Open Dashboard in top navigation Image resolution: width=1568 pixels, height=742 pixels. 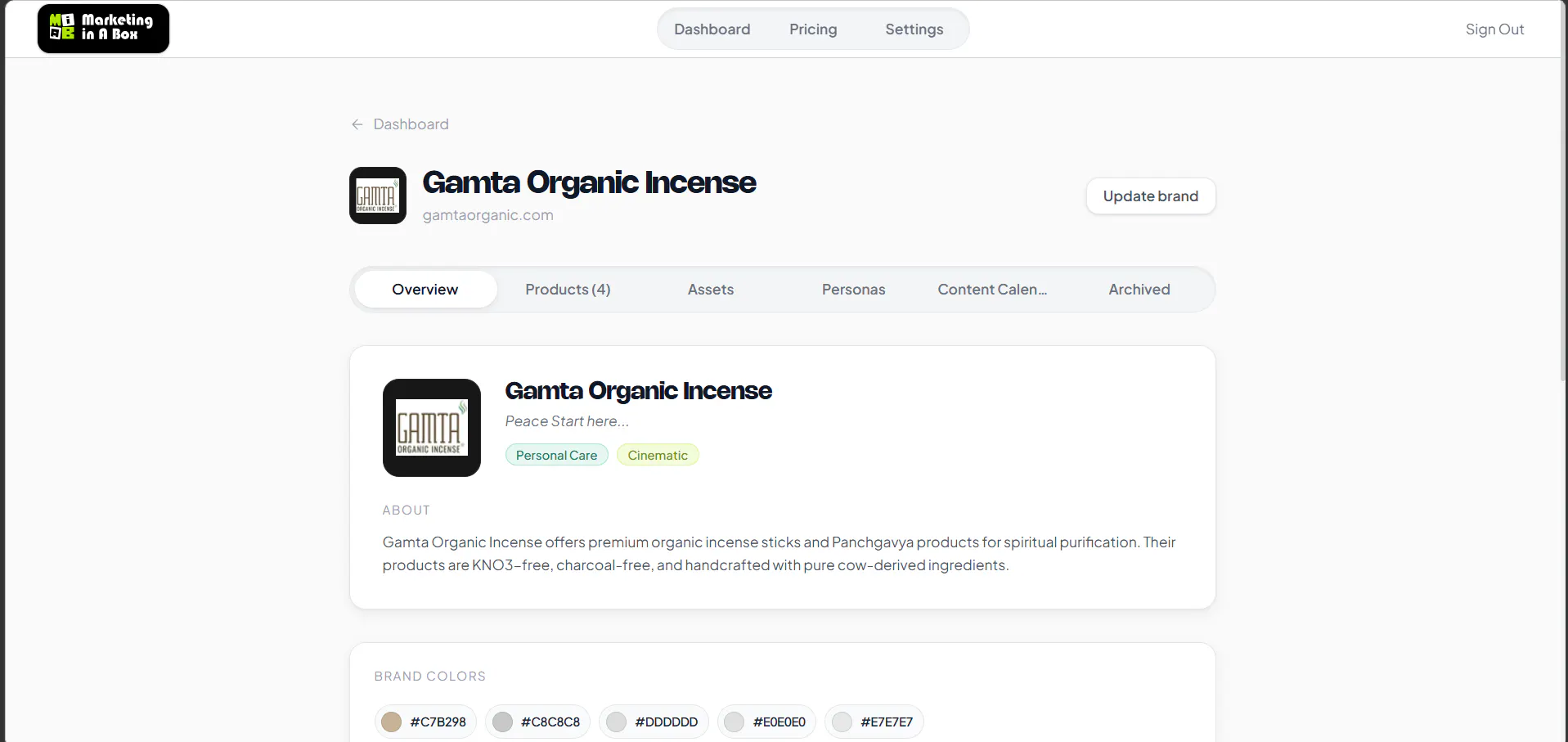[712, 29]
